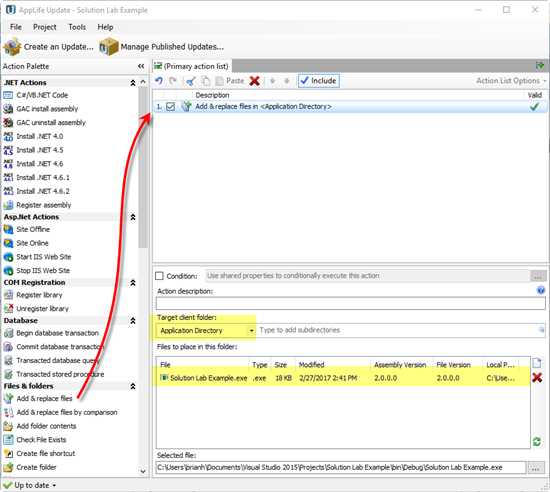Select Create file shortcut action
Image resolution: width=550 pixels, height=492 pixels.
(x=39, y=453)
